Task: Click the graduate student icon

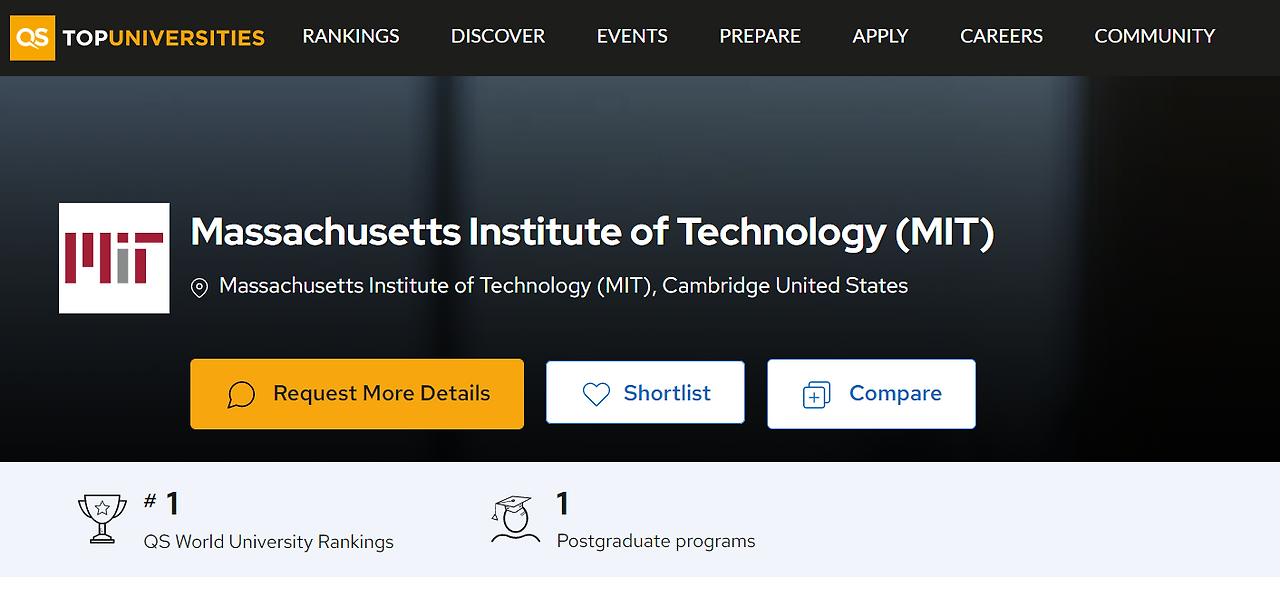Action: click(514, 519)
